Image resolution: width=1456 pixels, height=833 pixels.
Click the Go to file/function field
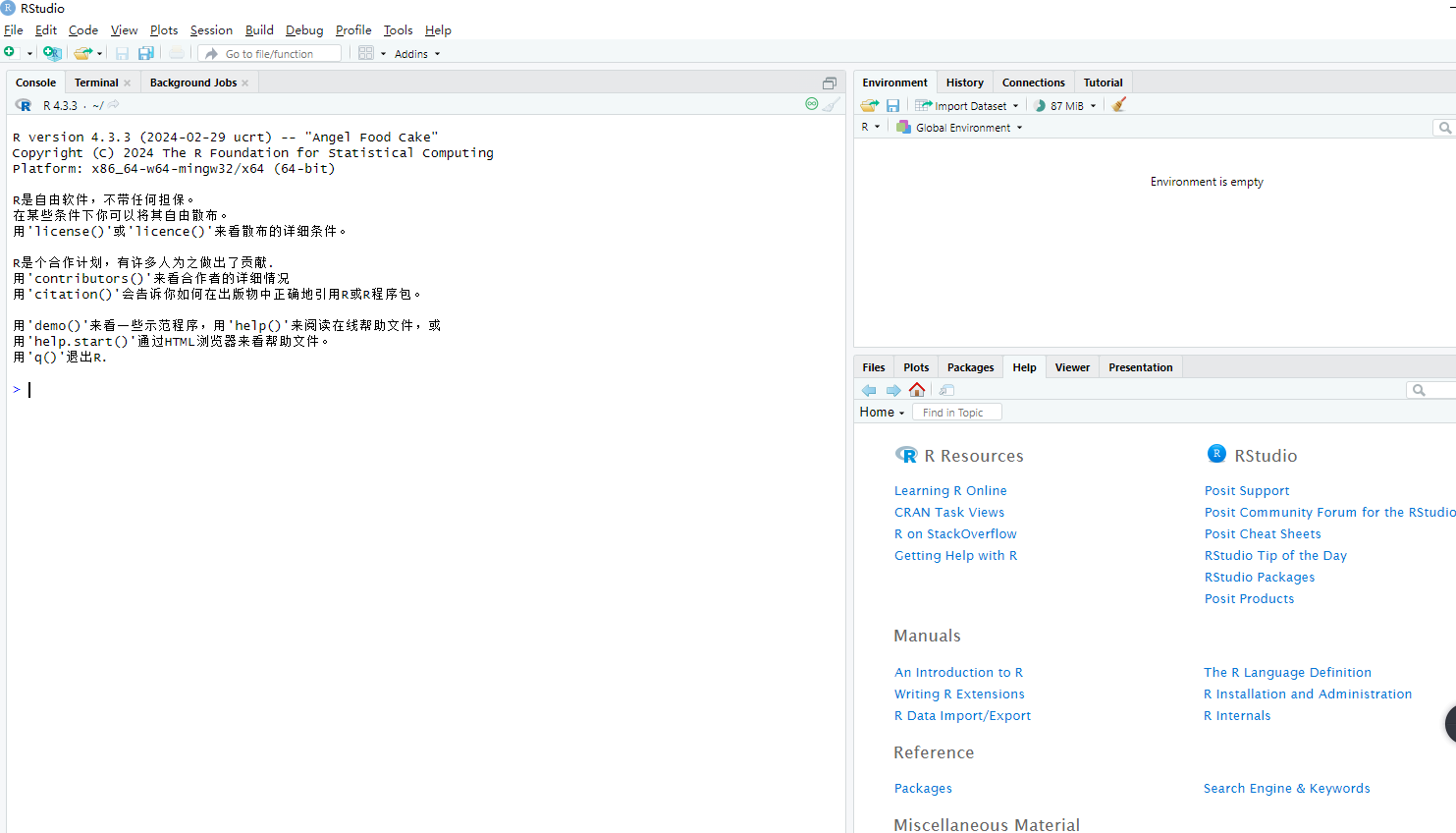(x=270, y=54)
